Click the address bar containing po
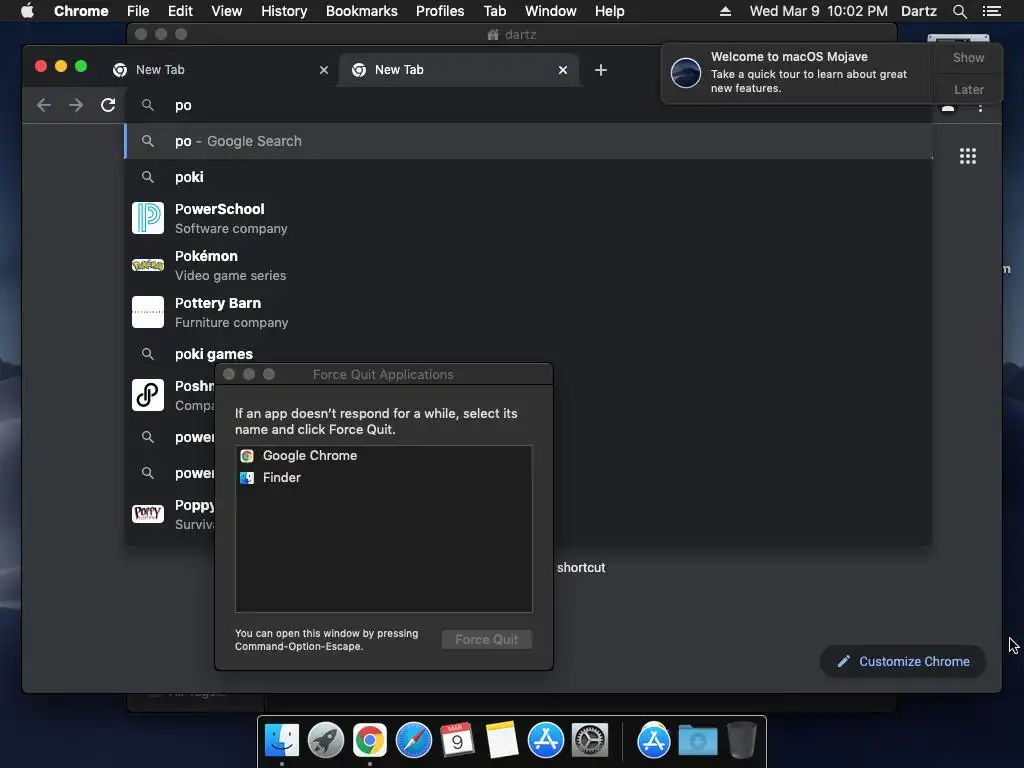The width and height of the screenshot is (1024, 768). (528, 105)
